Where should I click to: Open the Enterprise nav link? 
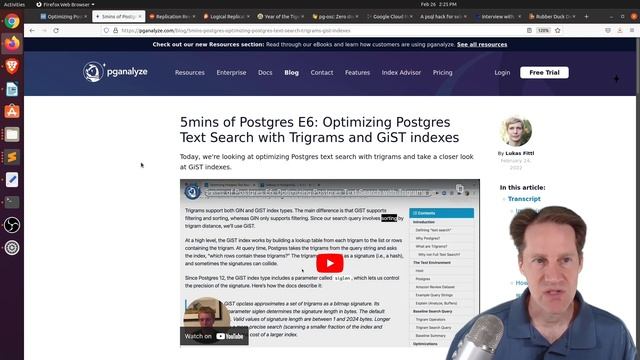click(x=231, y=72)
